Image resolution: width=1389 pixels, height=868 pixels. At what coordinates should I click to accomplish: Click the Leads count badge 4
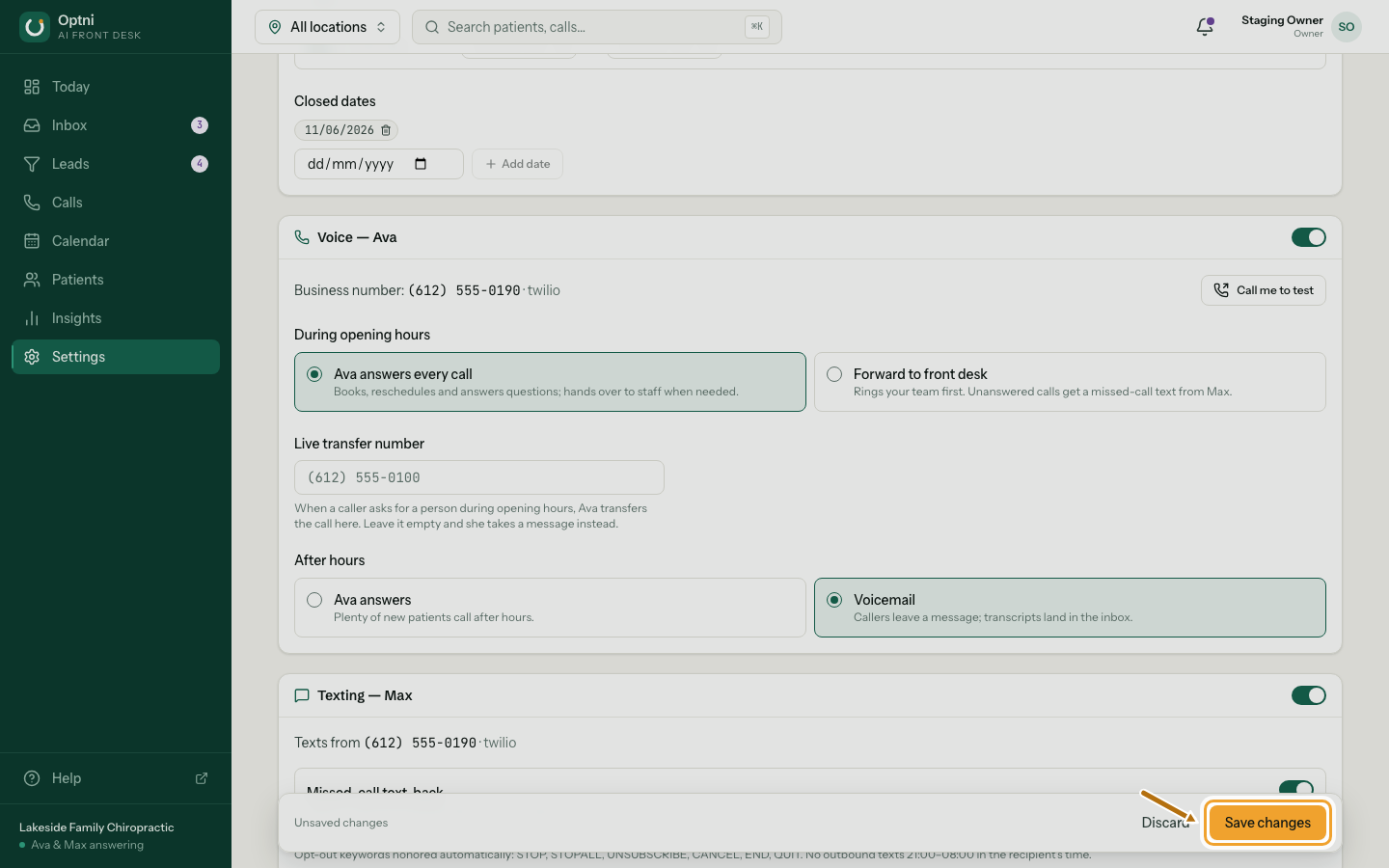pos(200,164)
